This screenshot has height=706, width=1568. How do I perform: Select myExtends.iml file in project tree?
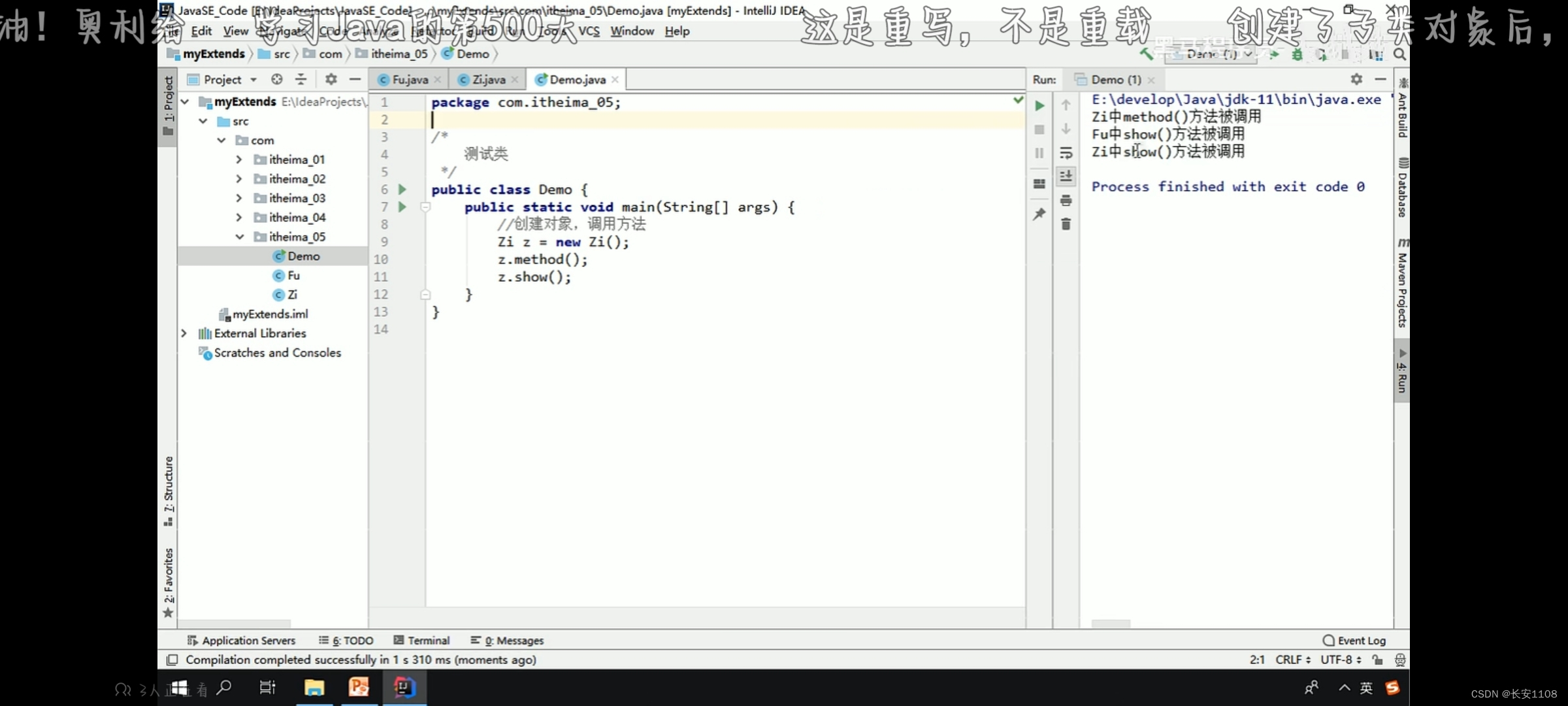263,314
